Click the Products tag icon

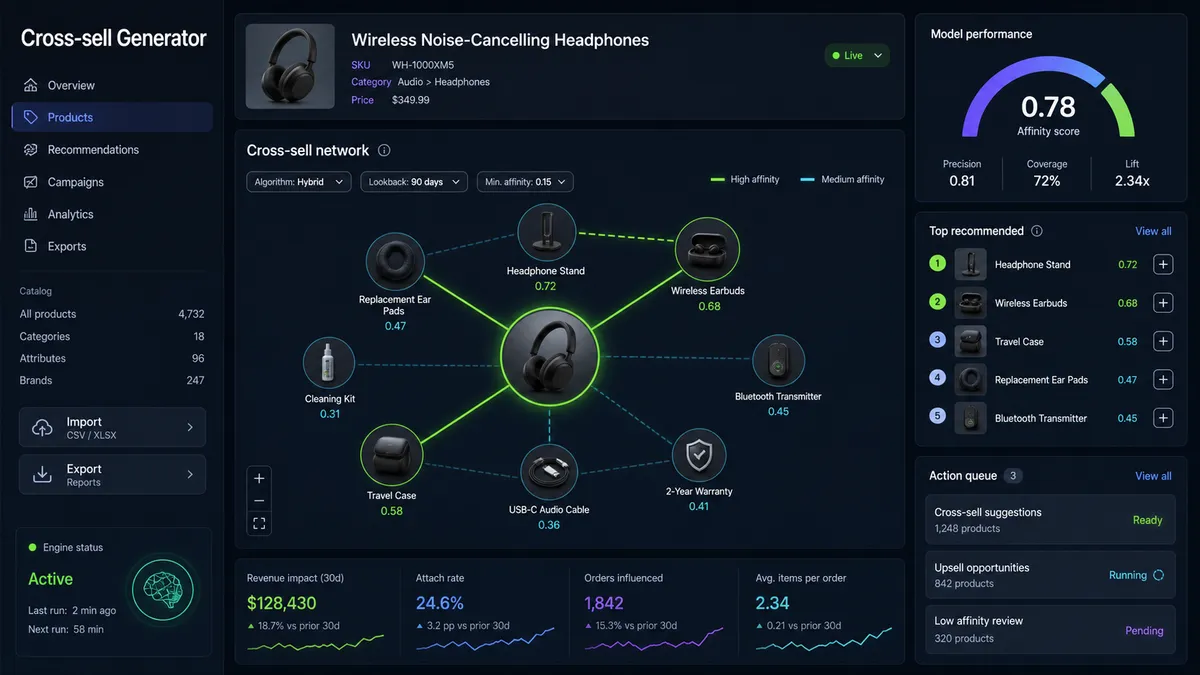pos(30,117)
